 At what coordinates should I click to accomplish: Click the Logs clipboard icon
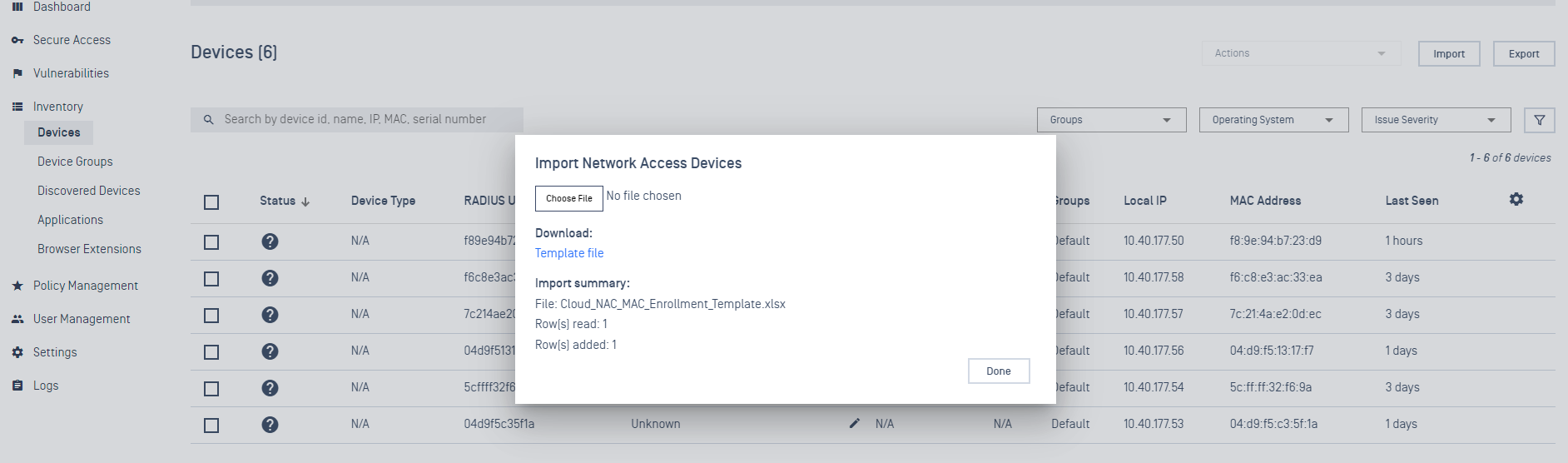pos(17,386)
